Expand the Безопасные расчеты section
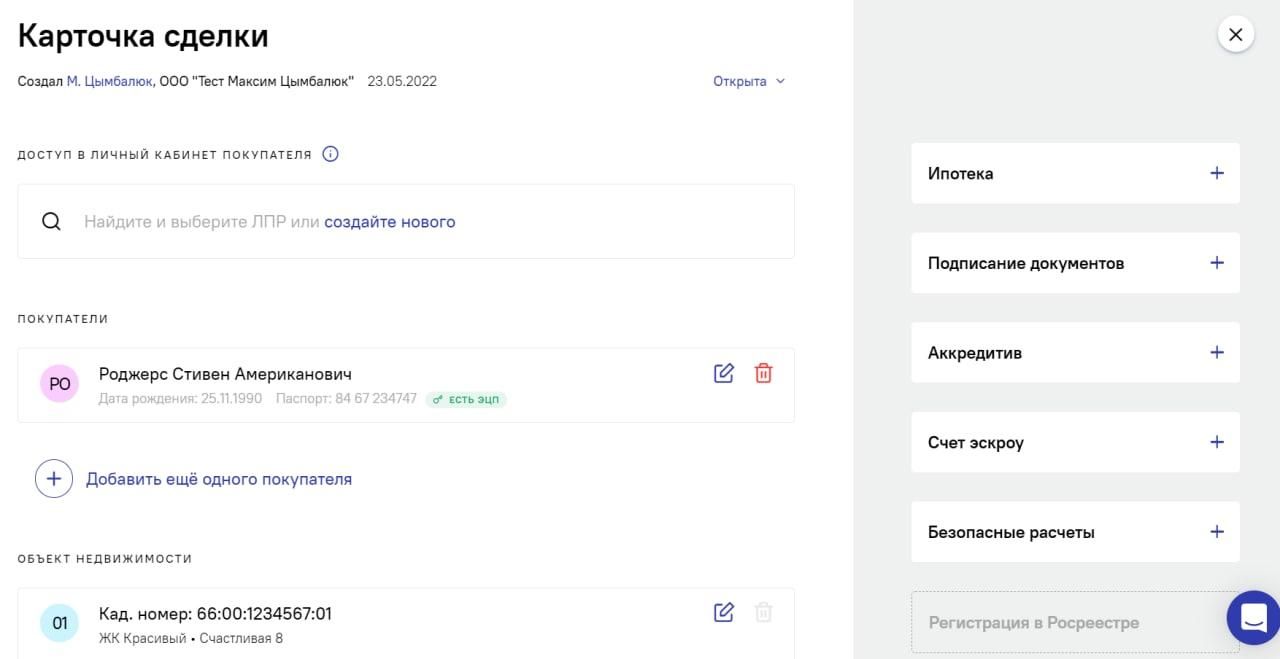 coord(1216,532)
